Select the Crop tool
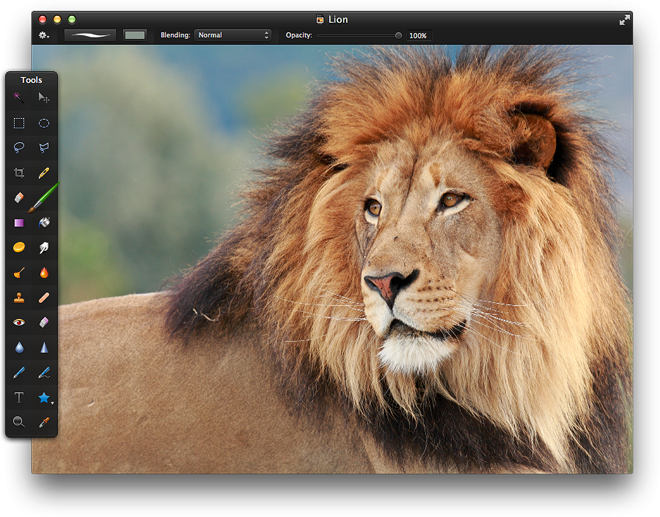The height and width of the screenshot is (517, 660). [x=19, y=173]
